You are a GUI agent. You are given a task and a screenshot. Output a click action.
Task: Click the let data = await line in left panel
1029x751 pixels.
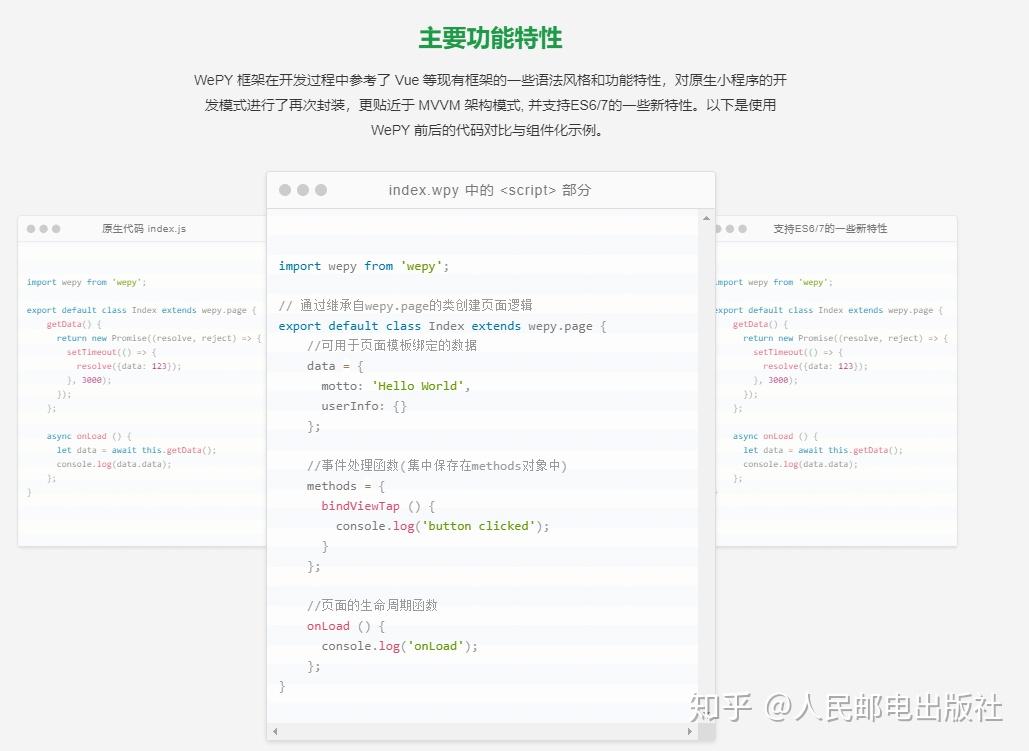136,450
